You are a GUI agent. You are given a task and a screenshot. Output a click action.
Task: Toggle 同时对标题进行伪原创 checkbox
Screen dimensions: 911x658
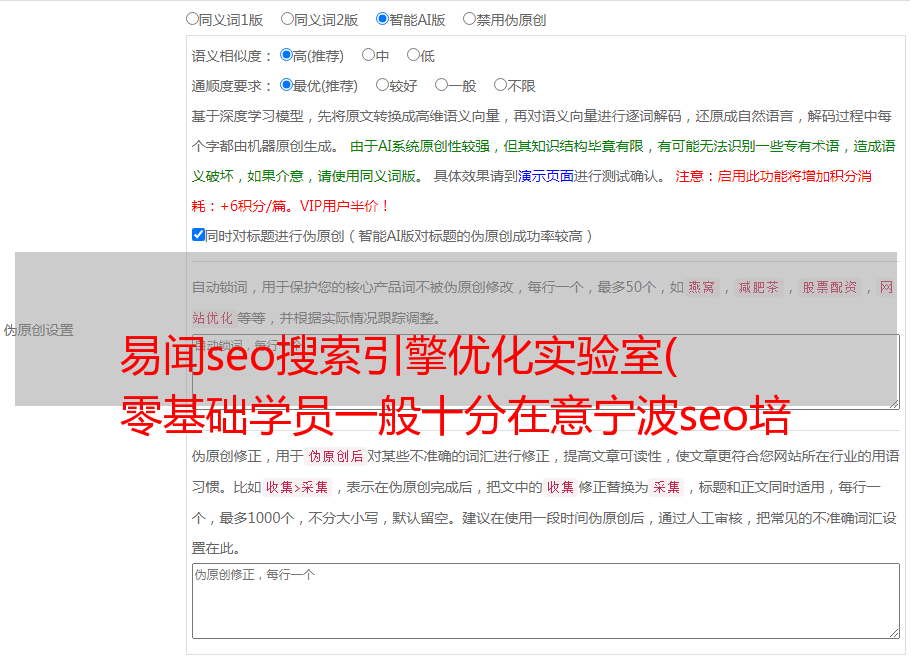(198, 235)
